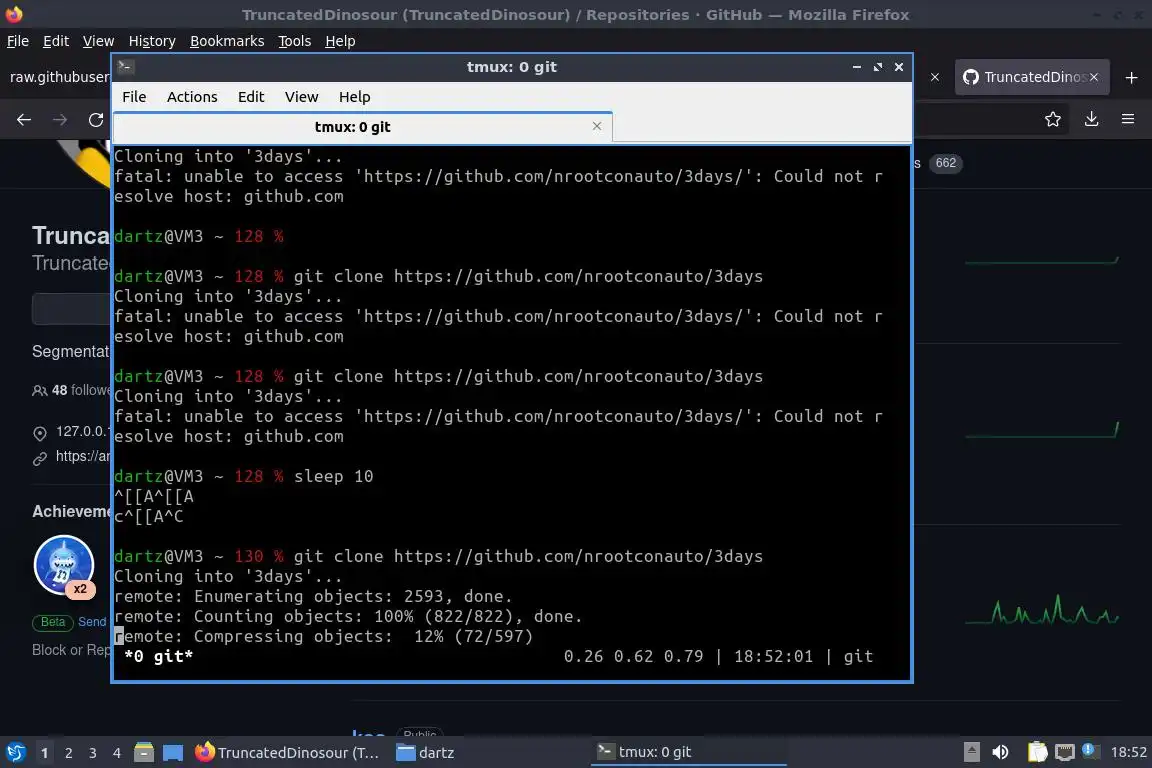Open the Actions menu in terminal window

point(192,97)
